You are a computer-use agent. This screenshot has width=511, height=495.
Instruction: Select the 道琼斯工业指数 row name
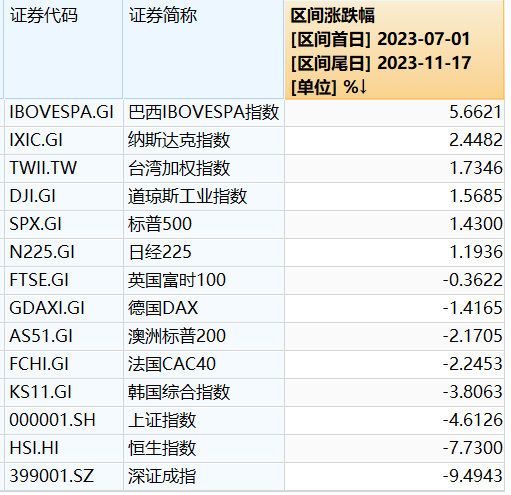(204, 196)
